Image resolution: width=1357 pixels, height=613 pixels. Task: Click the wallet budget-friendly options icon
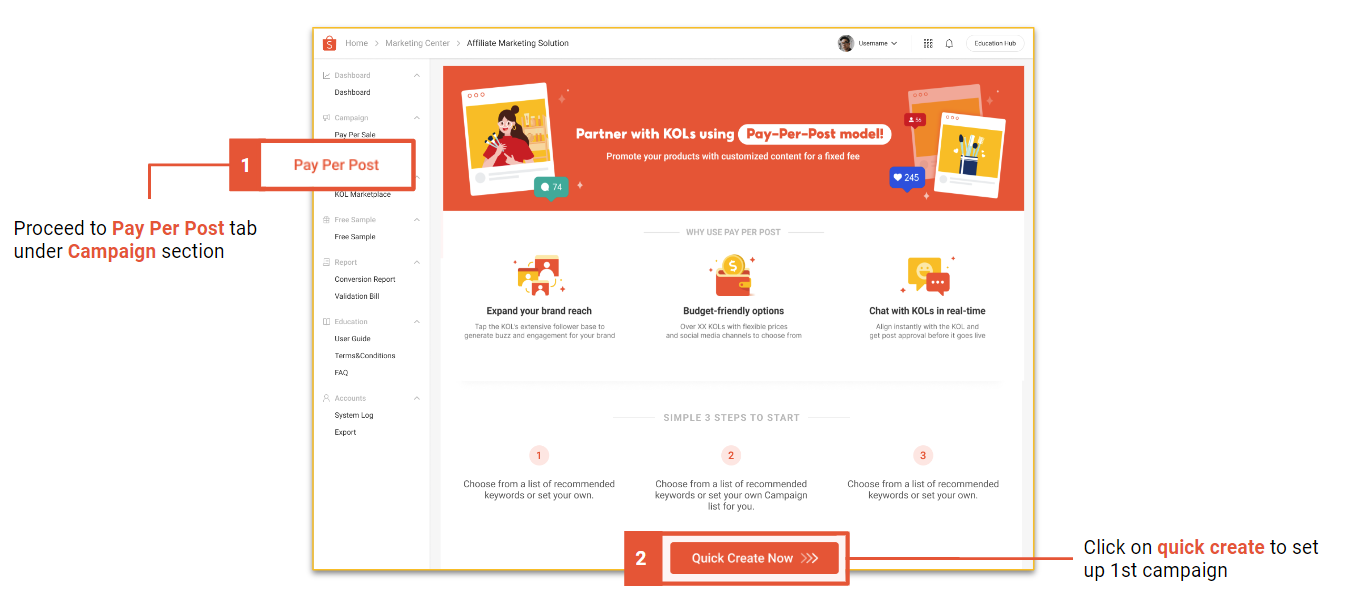(x=733, y=276)
